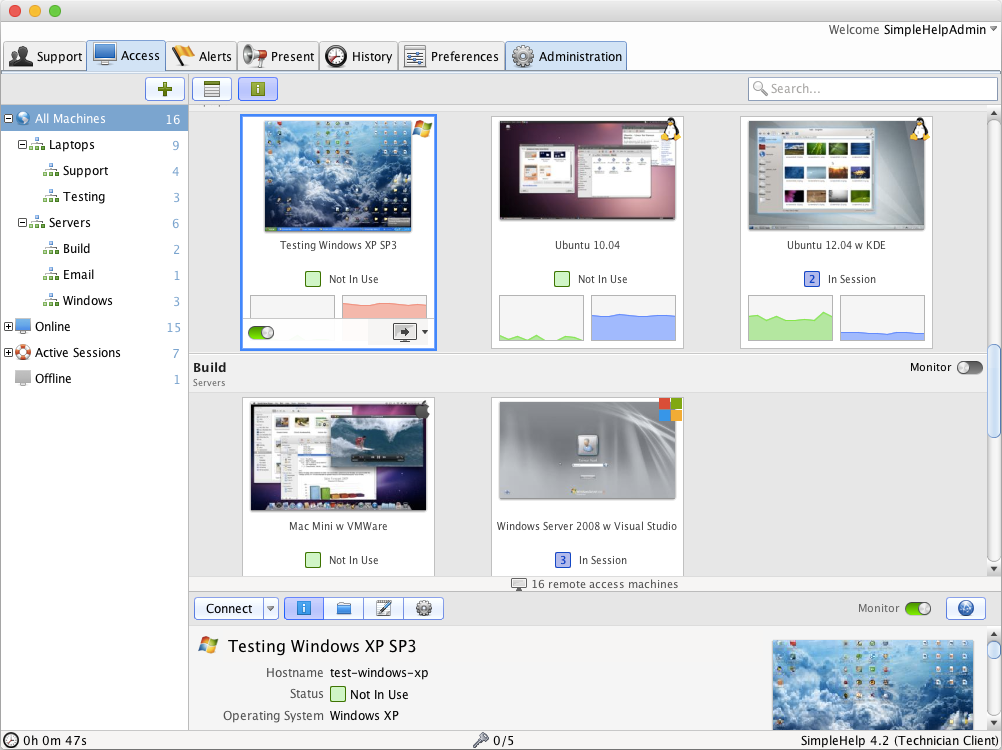Open the folder icon in bottom toolbar
The width and height of the screenshot is (1002, 750).
pyautogui.click(x=344, y=608)
